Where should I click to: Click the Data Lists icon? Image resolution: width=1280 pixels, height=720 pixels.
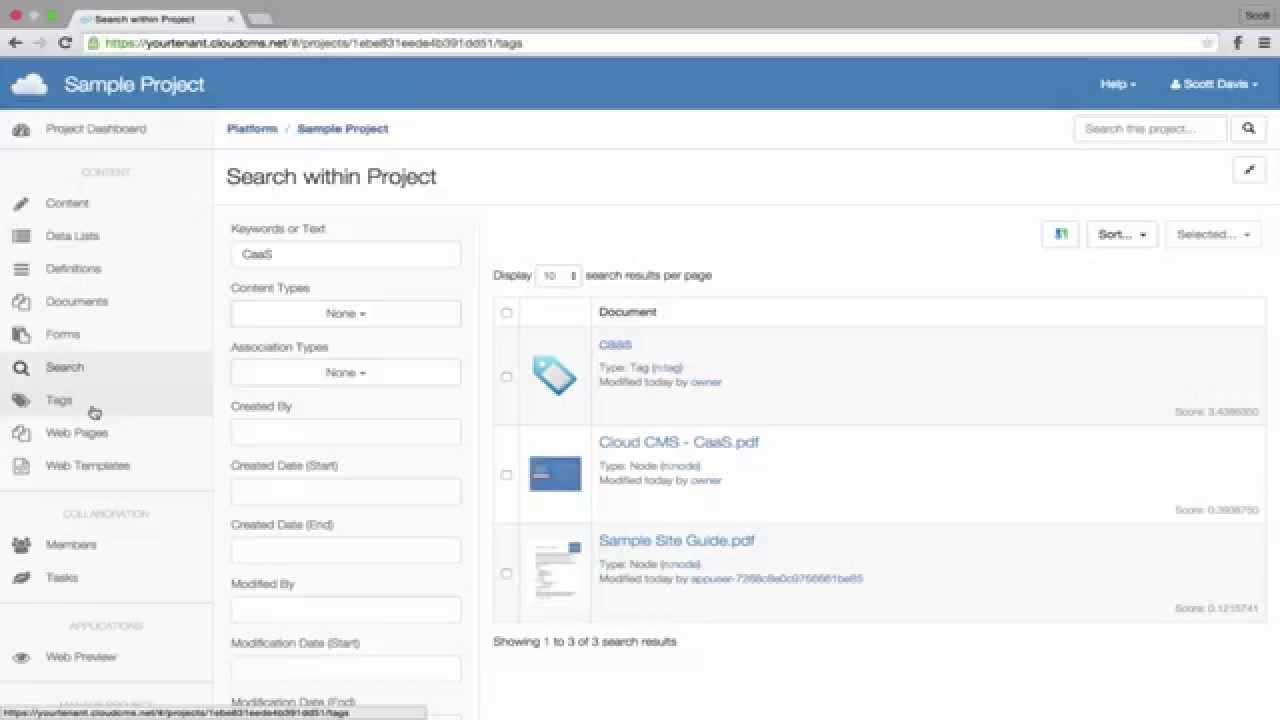pyautogui.click(x=21, y=237)
